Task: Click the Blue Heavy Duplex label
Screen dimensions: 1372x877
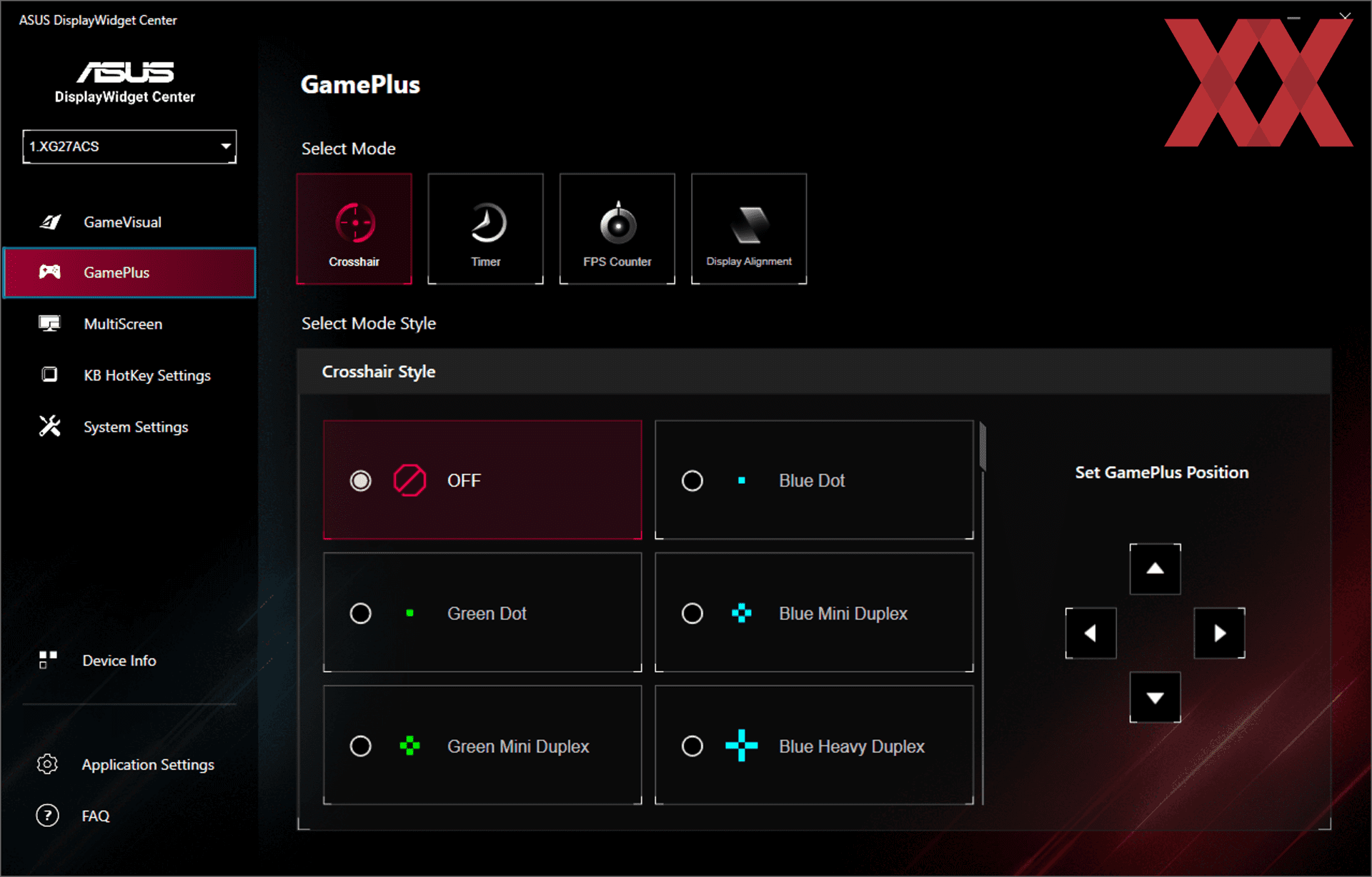Action: 852,746
